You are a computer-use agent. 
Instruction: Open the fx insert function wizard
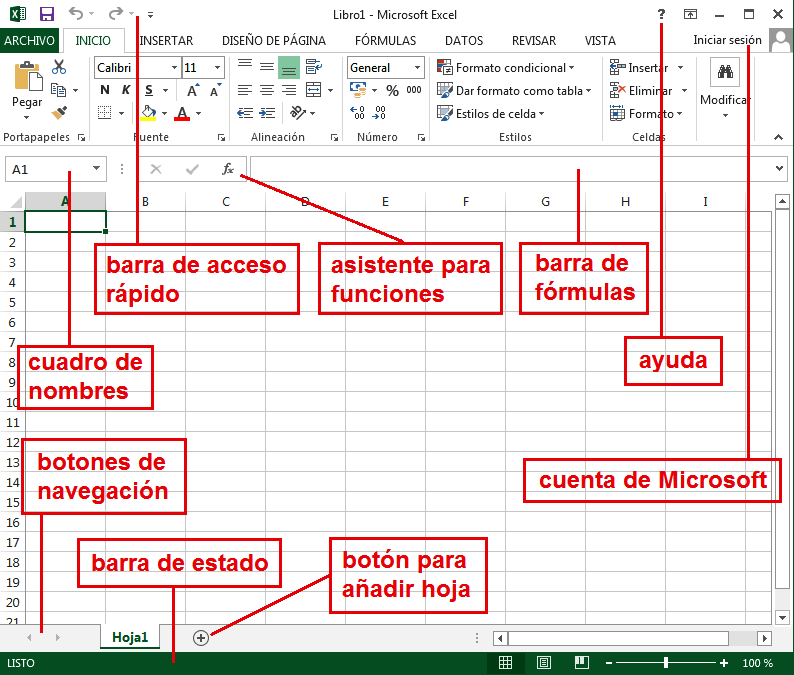pos(227,169)
